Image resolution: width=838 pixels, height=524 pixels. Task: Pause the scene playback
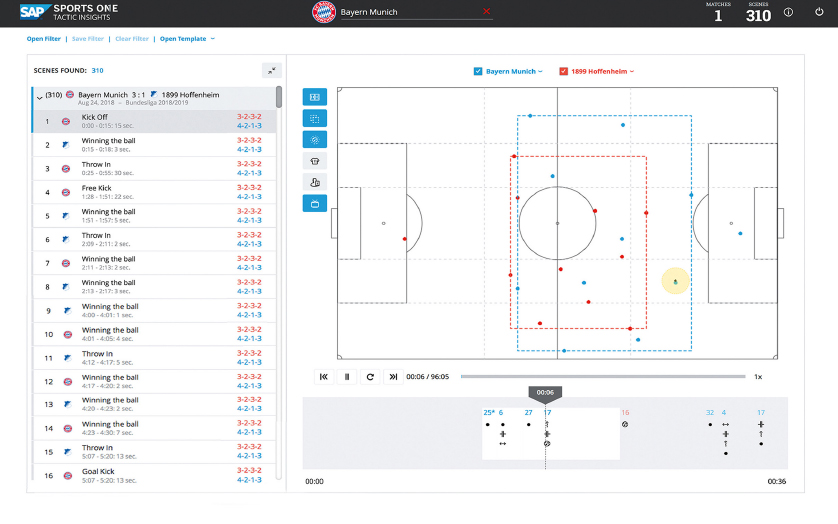click(347, 377)
